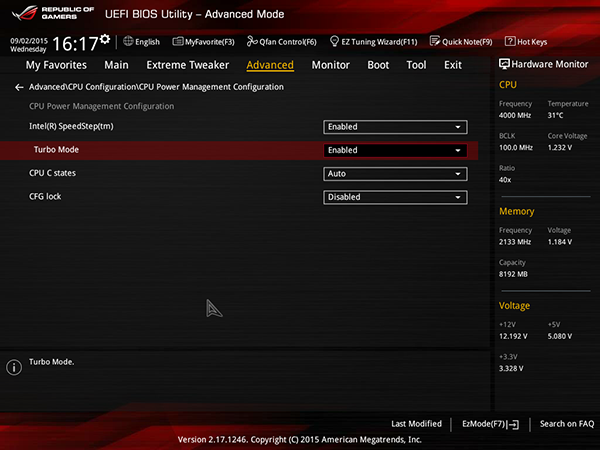
Task: Click the +5V reading 5.080 V
Action: pyautogui.click(x=560, y=336)
